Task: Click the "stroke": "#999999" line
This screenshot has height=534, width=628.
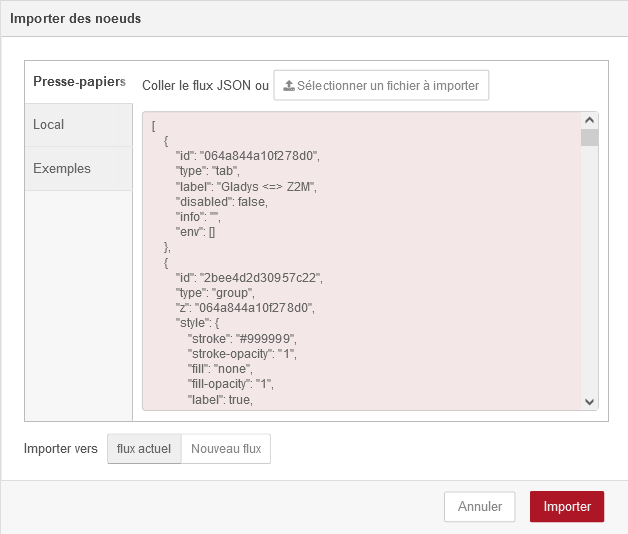Action: point(242,339)
